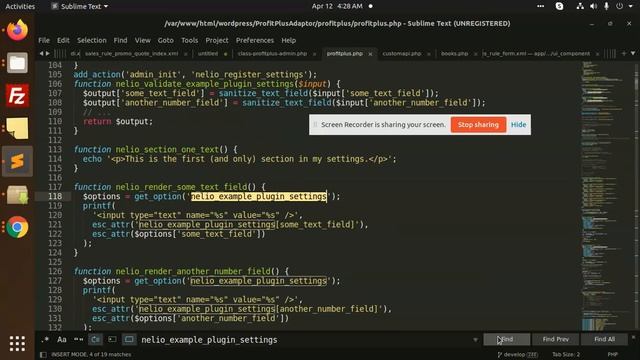Change PHP syntax in status bar
The height and width of the screenshot is (360, 640).
(x=612, y=355)
